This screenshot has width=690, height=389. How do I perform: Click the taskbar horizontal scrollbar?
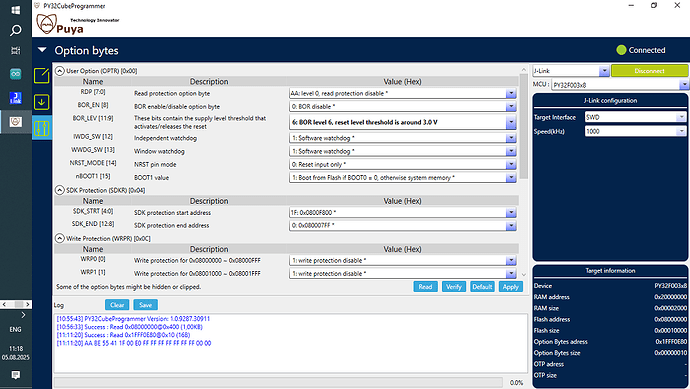coord(16,304)
